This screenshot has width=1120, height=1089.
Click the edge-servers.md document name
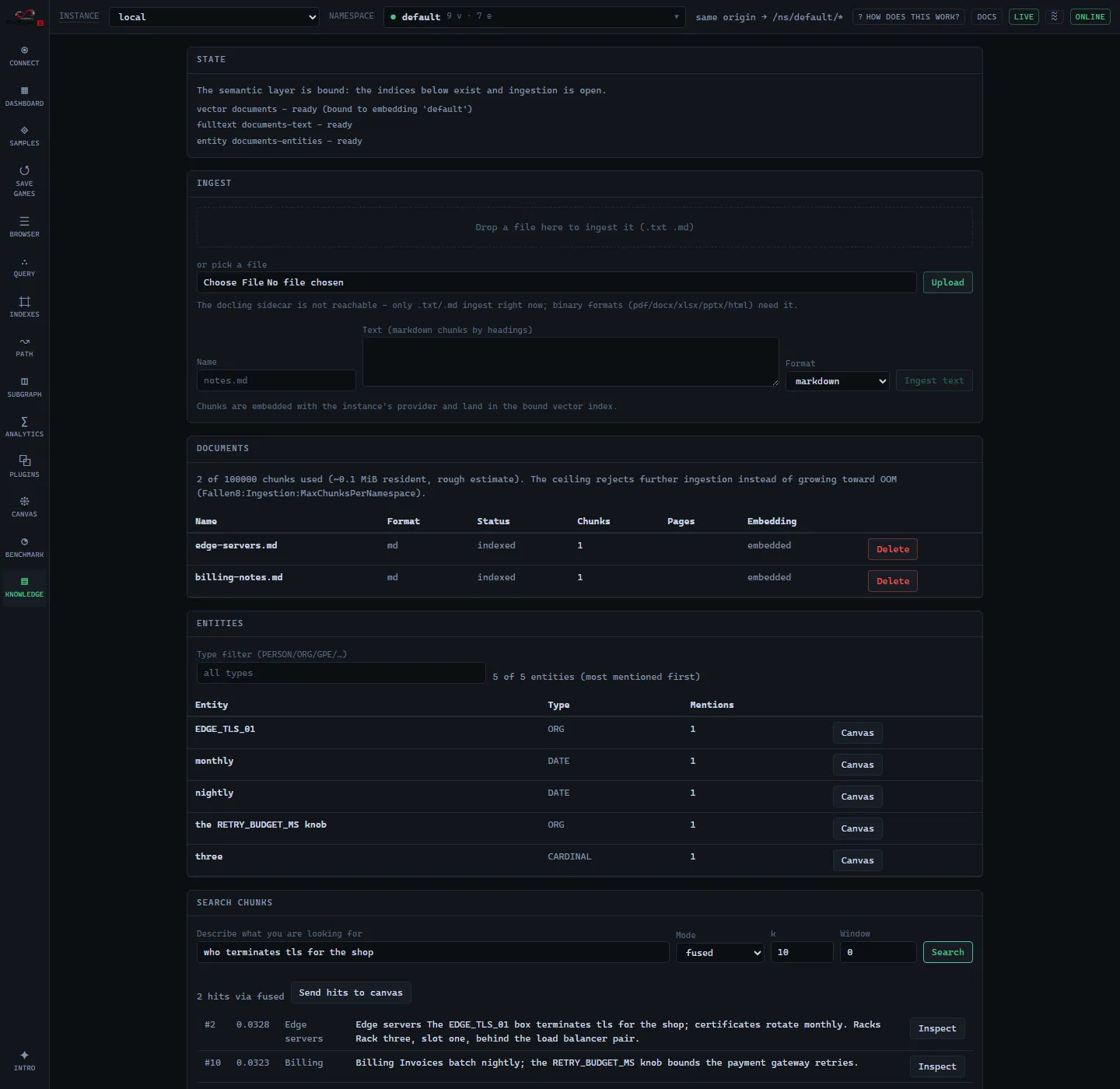tap(236, 545)
